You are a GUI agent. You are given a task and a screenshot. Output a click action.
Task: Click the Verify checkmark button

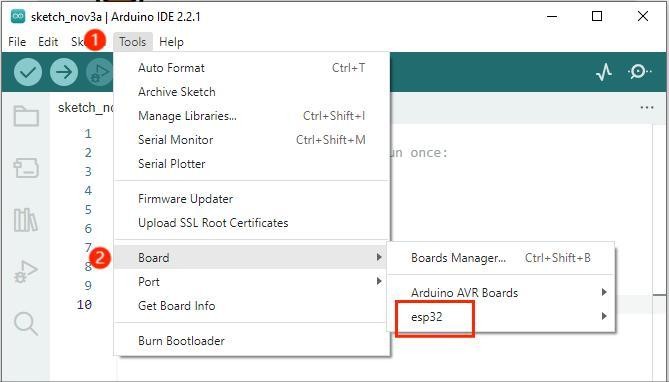pyautogui.click(x=28, y=72)
